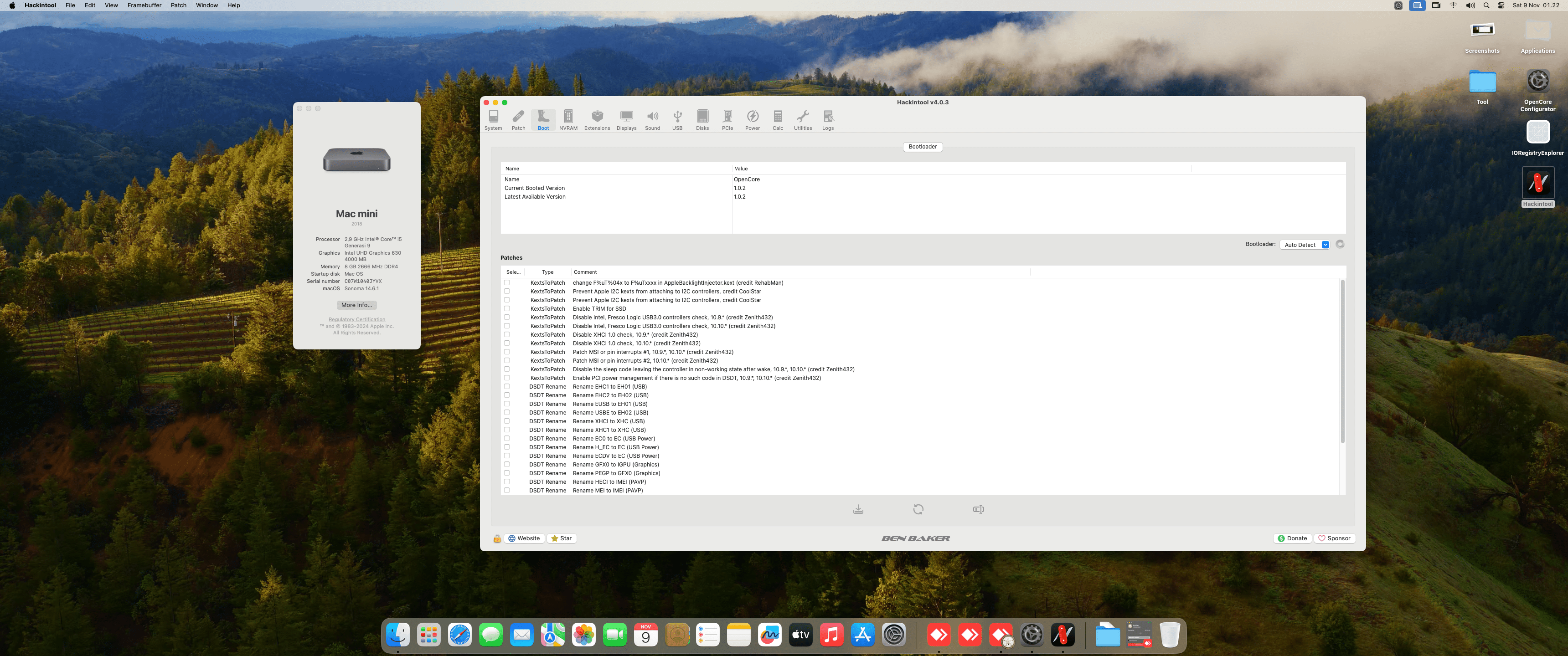Image resolution: width=1568 pixels, height=656 pixels.
Task: Check Rename EHC1 to EH01 checkbox
Action: 506,386
